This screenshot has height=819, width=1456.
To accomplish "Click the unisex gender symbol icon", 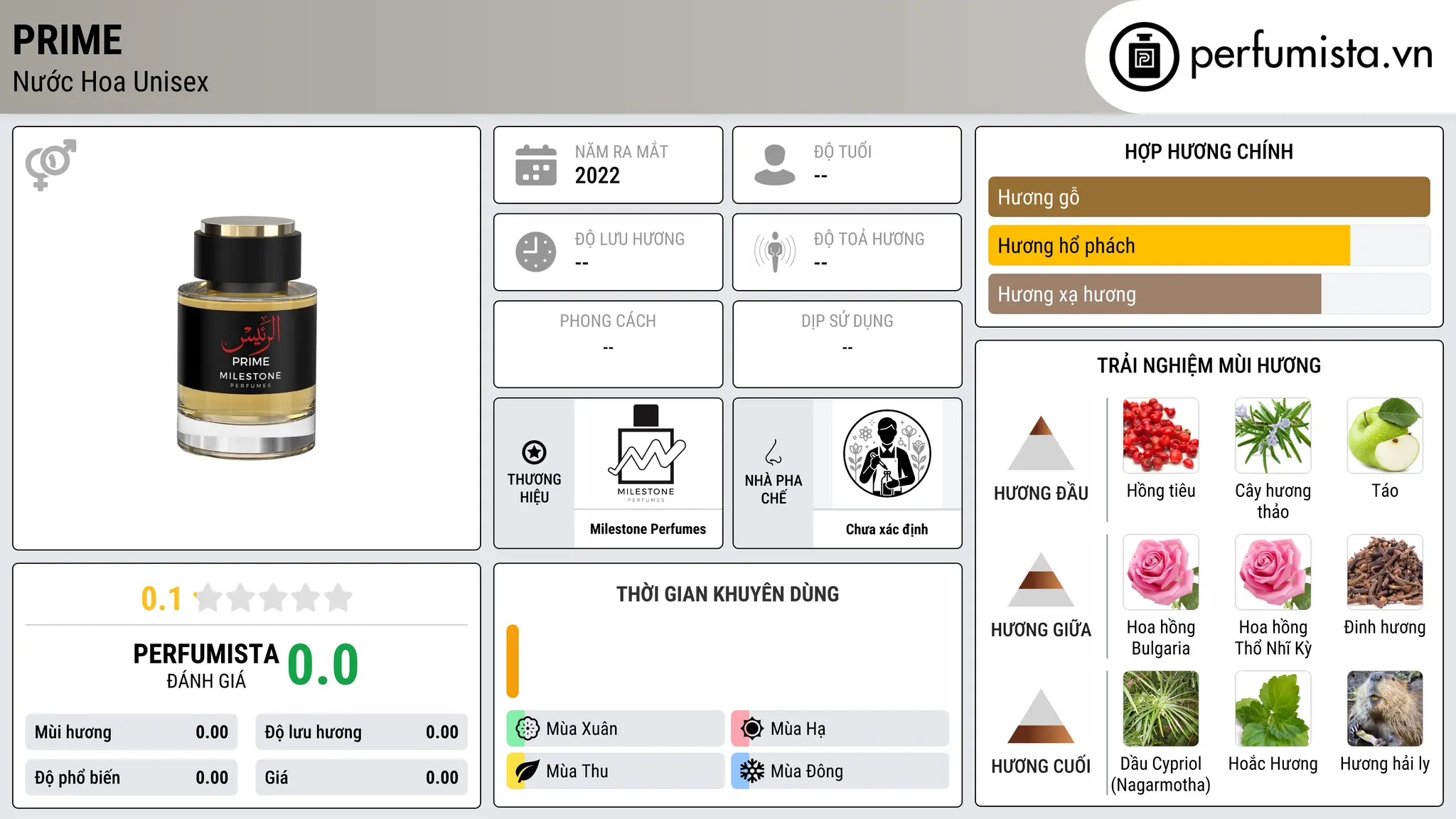I will click(50, 164).
